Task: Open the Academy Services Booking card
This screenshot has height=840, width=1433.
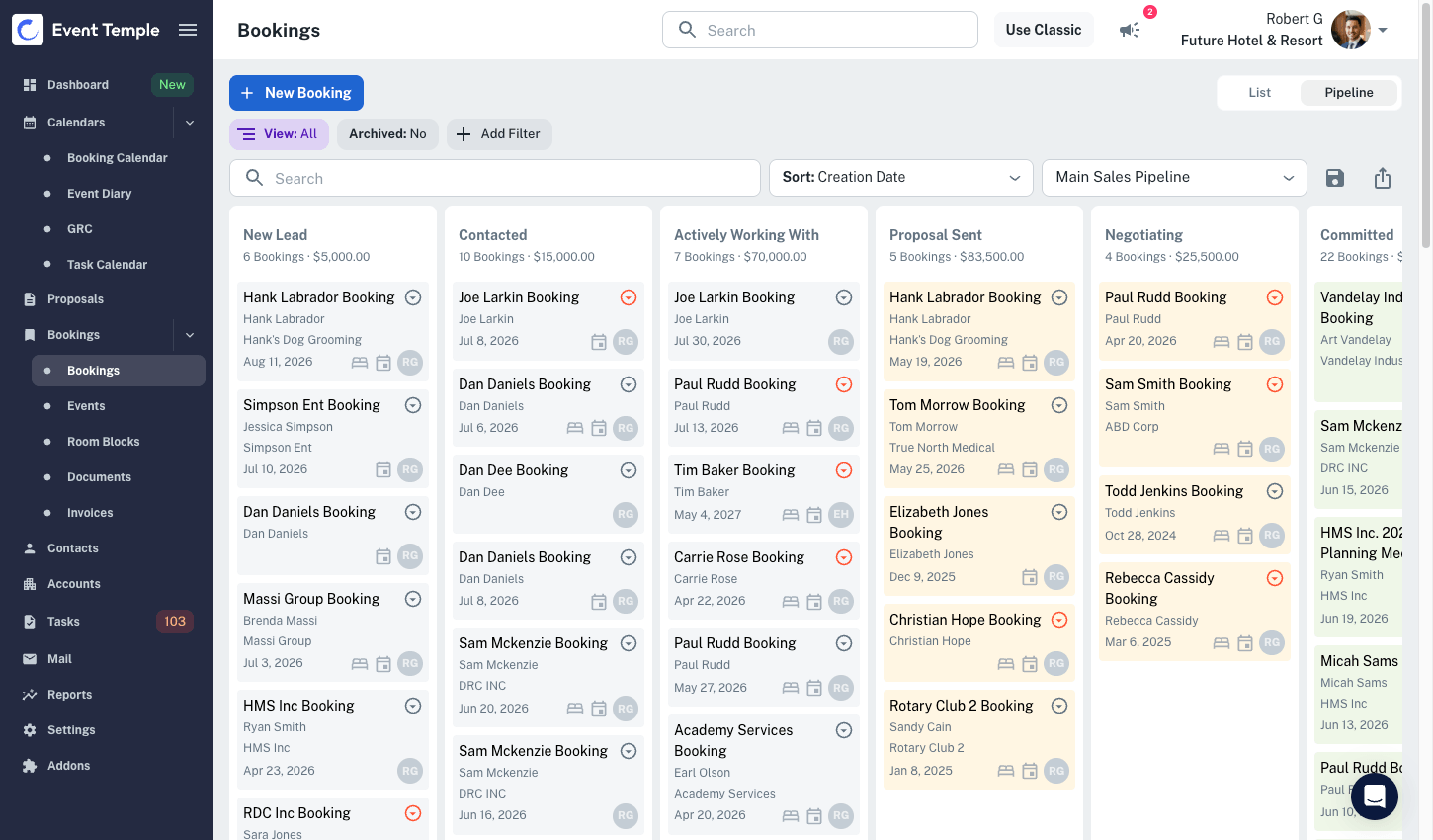Action: click(764, 774)
